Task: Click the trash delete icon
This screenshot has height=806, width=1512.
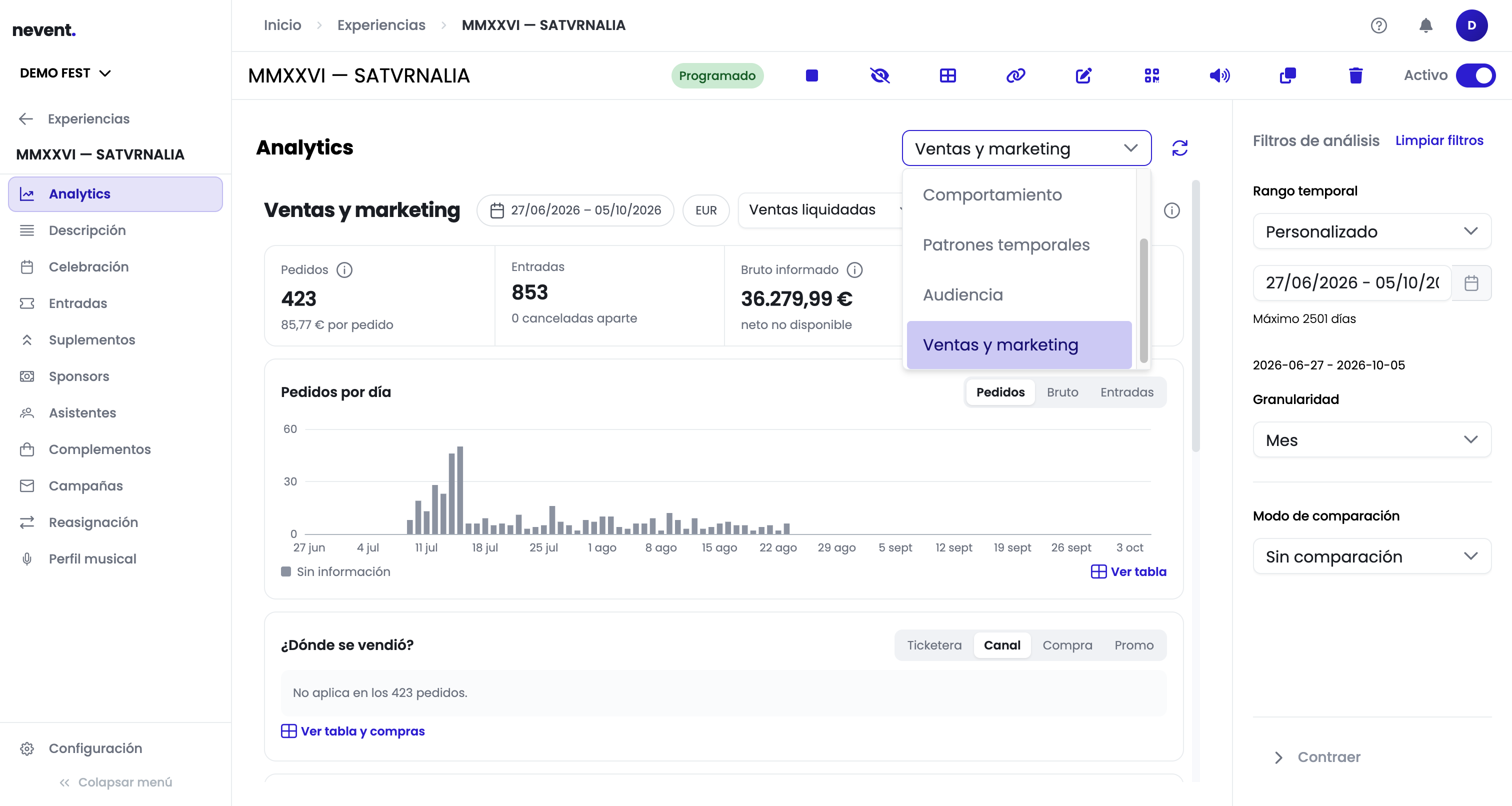Action: click(1355, 75)
